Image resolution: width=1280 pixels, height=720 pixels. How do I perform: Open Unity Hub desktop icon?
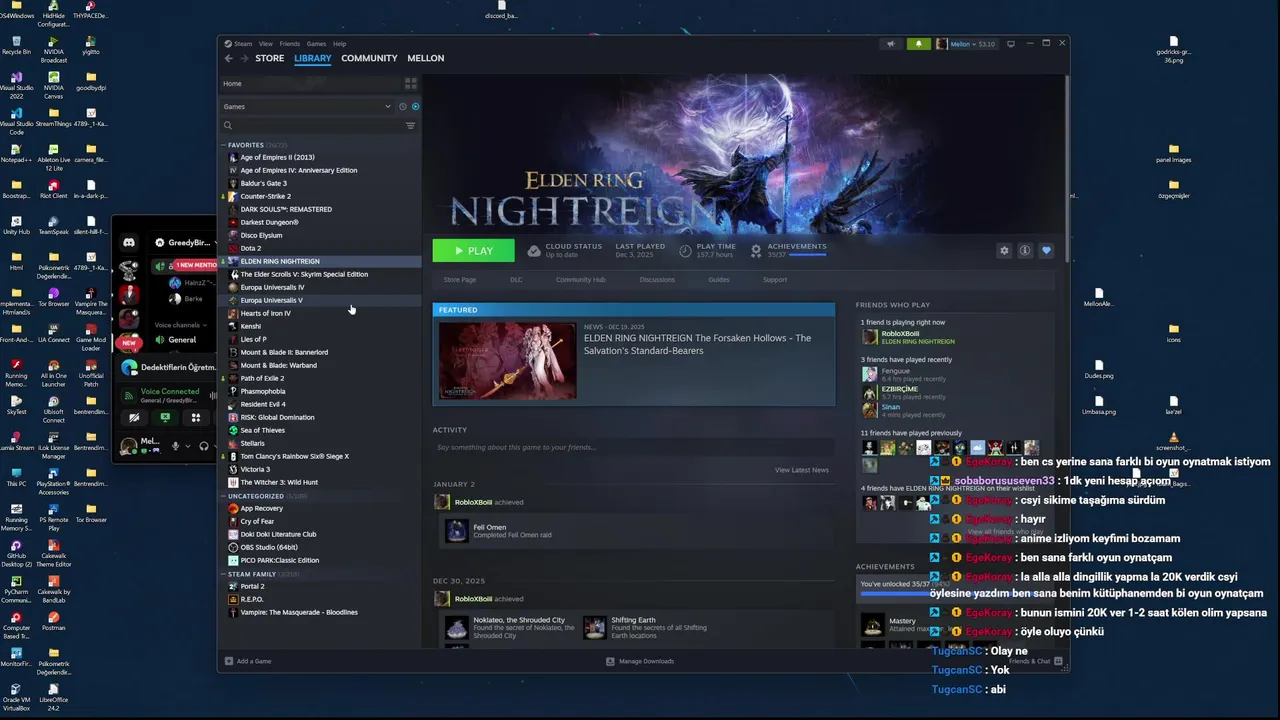click(x=16, y=225)
